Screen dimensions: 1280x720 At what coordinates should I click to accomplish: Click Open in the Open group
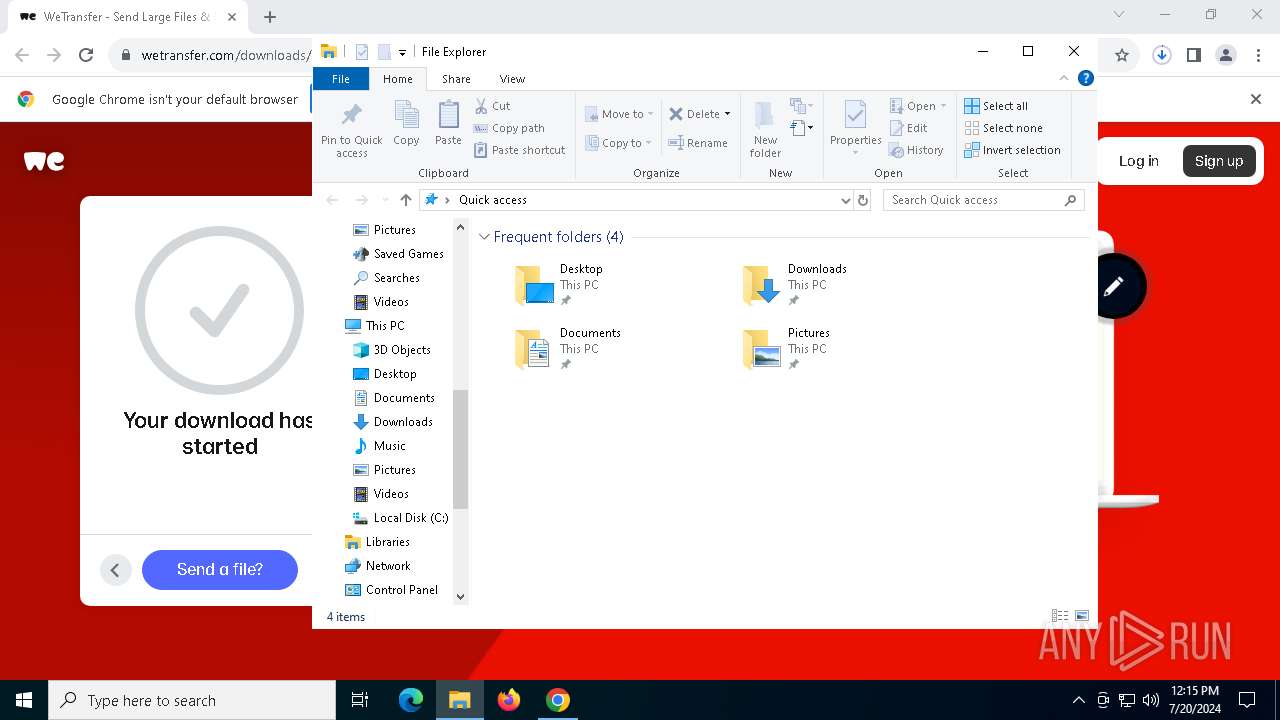coord(918,106)
